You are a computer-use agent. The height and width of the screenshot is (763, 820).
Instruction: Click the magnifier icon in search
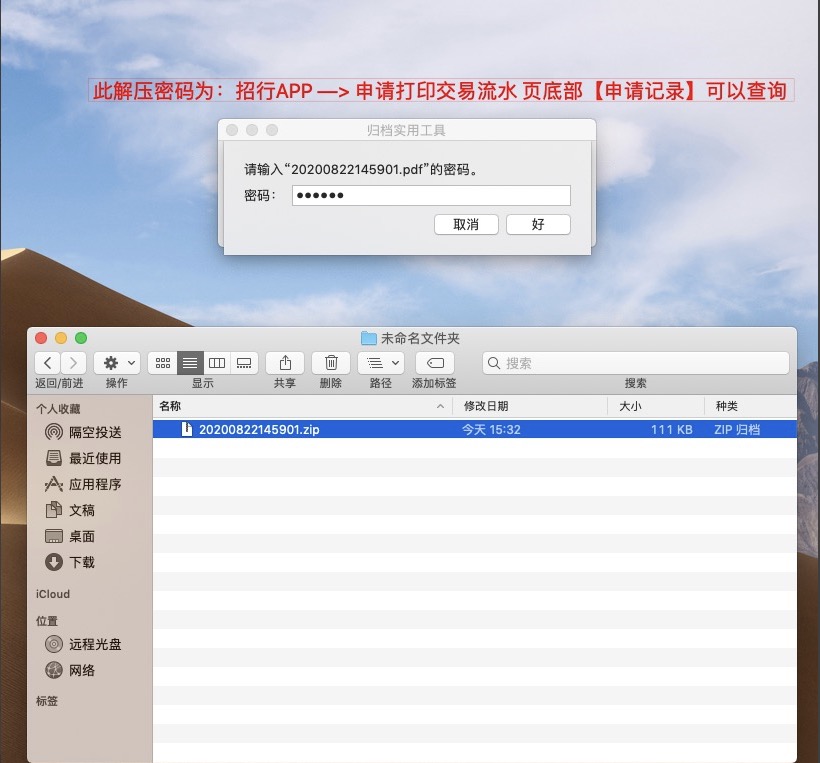(x=494, y=362)
